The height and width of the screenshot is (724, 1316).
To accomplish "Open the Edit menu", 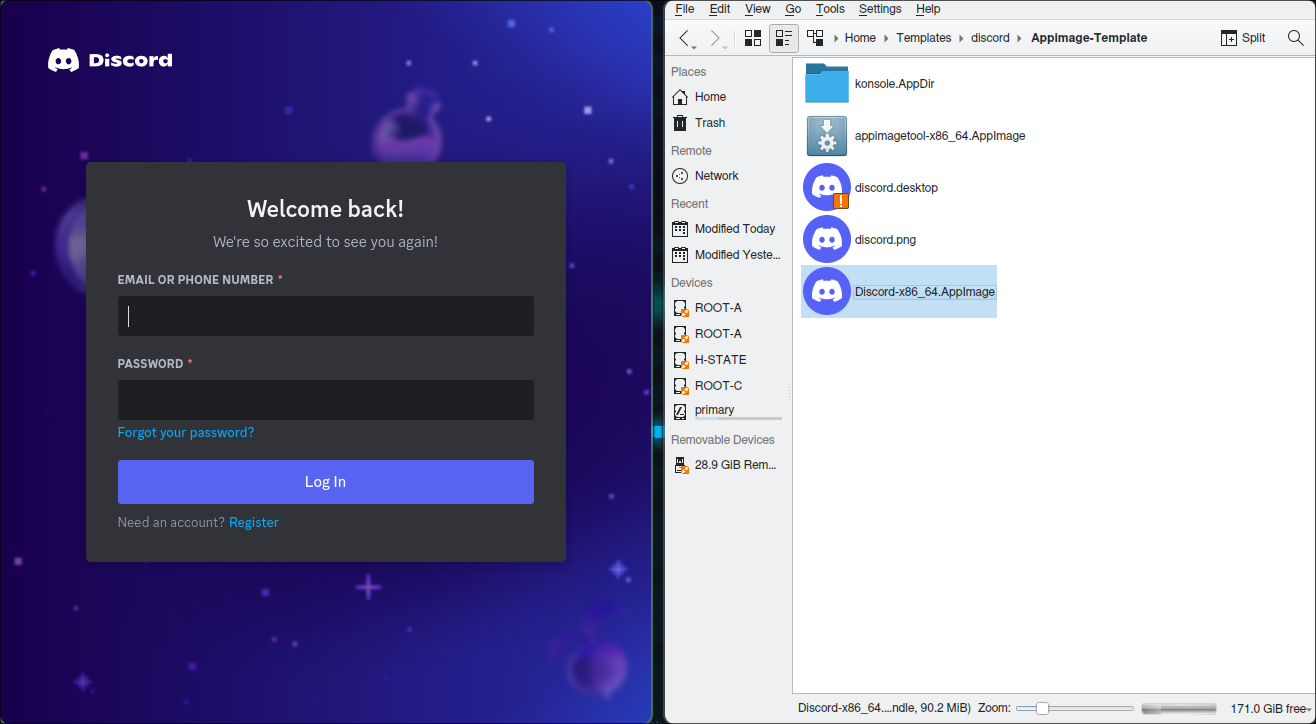I will click(720, 9).
